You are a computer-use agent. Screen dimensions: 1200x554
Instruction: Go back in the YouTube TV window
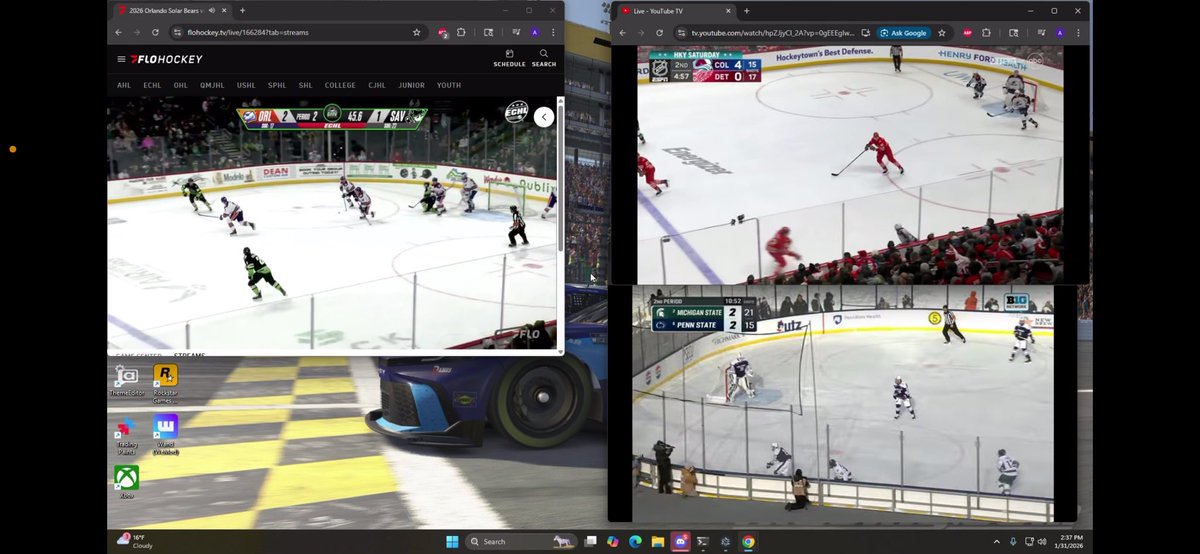[x=622, y=32]
